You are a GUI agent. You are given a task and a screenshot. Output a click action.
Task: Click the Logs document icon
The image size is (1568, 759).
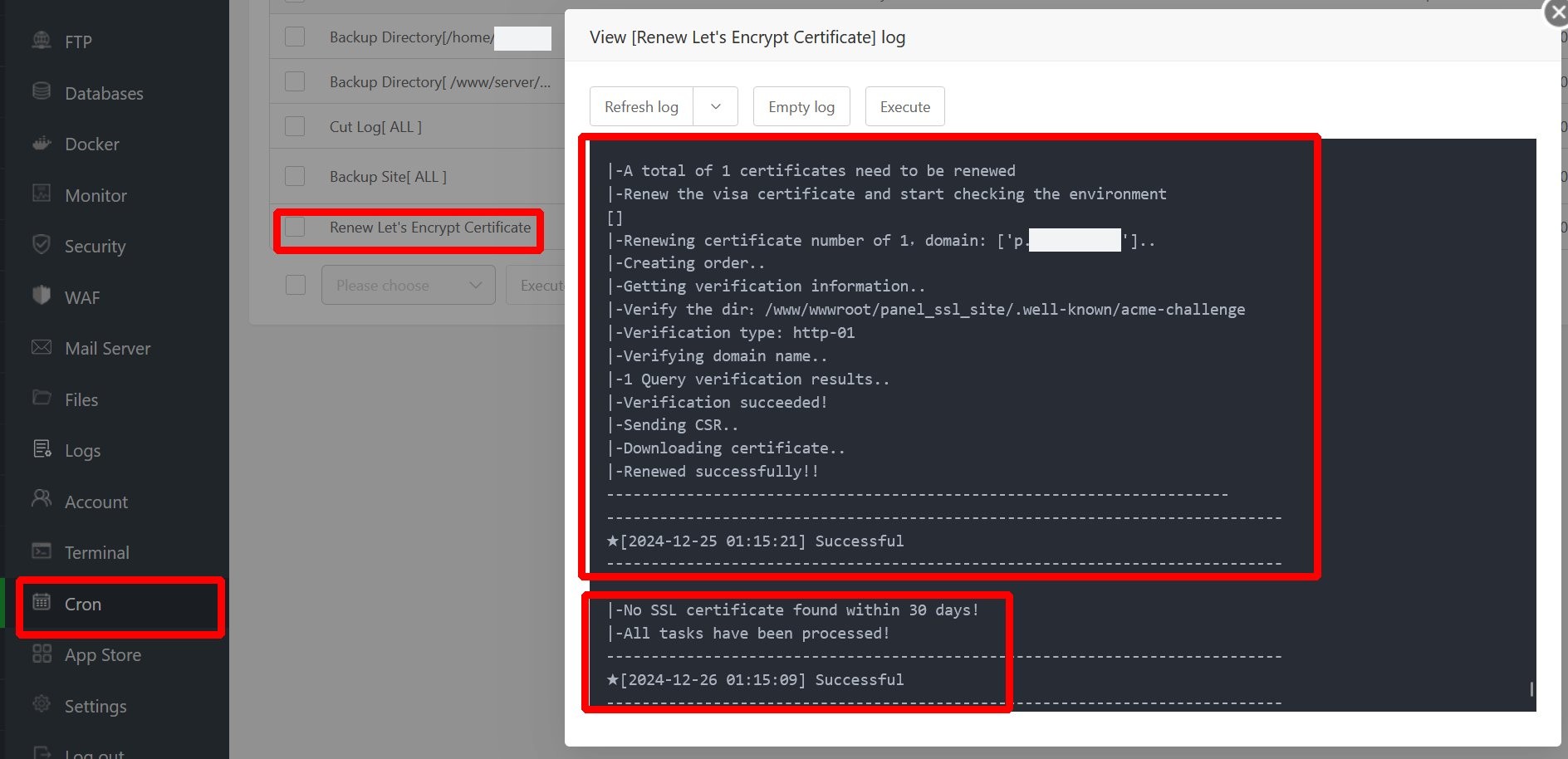pos(42,448)
